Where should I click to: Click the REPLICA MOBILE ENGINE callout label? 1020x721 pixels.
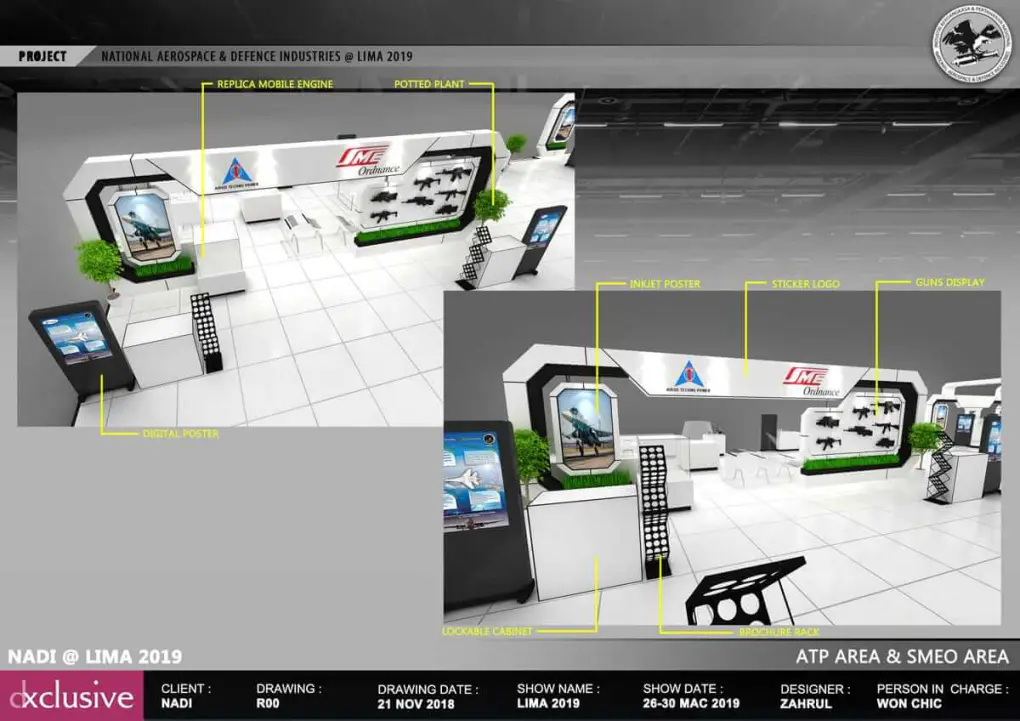[x=275, y=85]
